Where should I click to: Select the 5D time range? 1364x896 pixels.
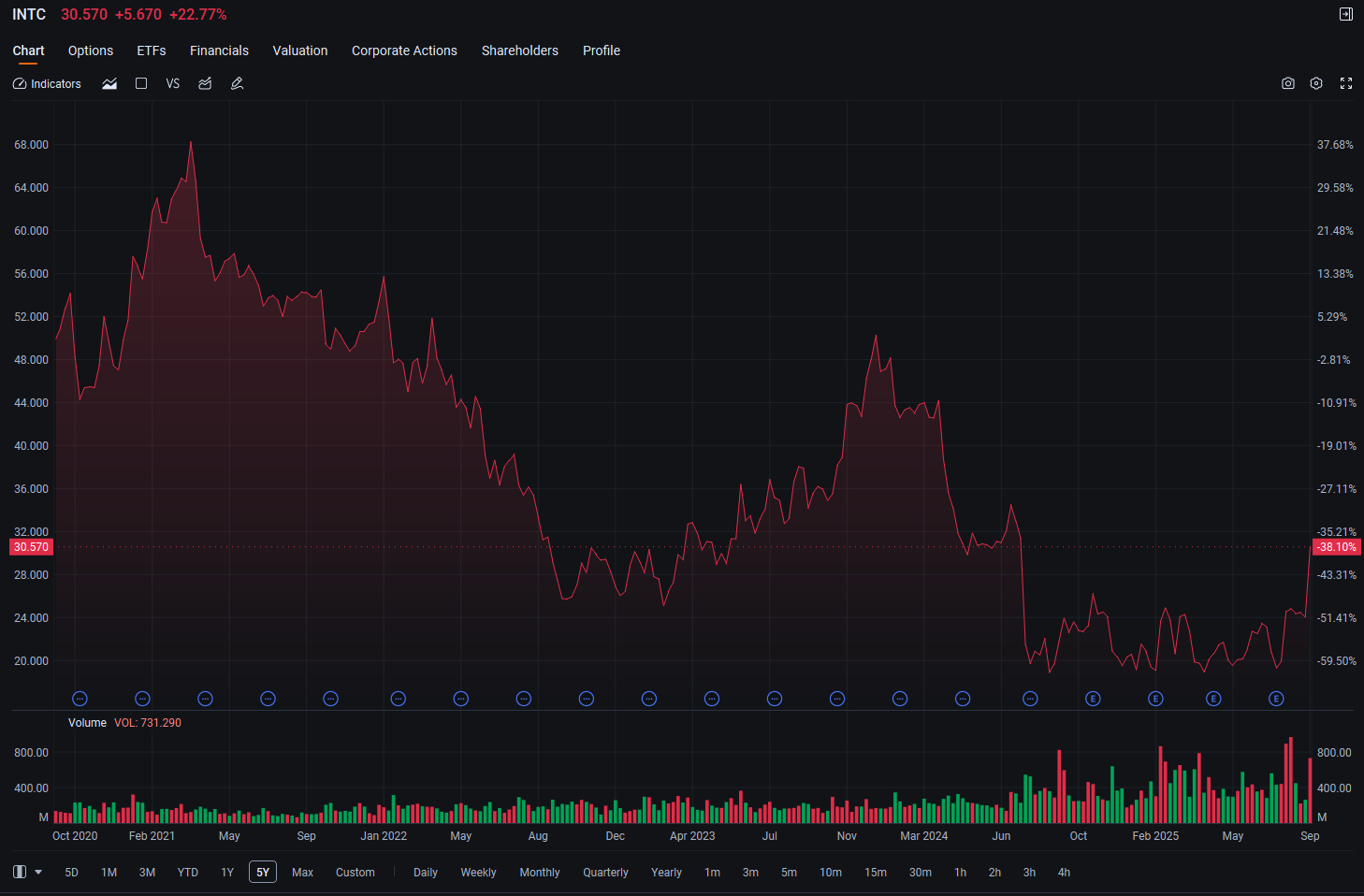(72, 873)
